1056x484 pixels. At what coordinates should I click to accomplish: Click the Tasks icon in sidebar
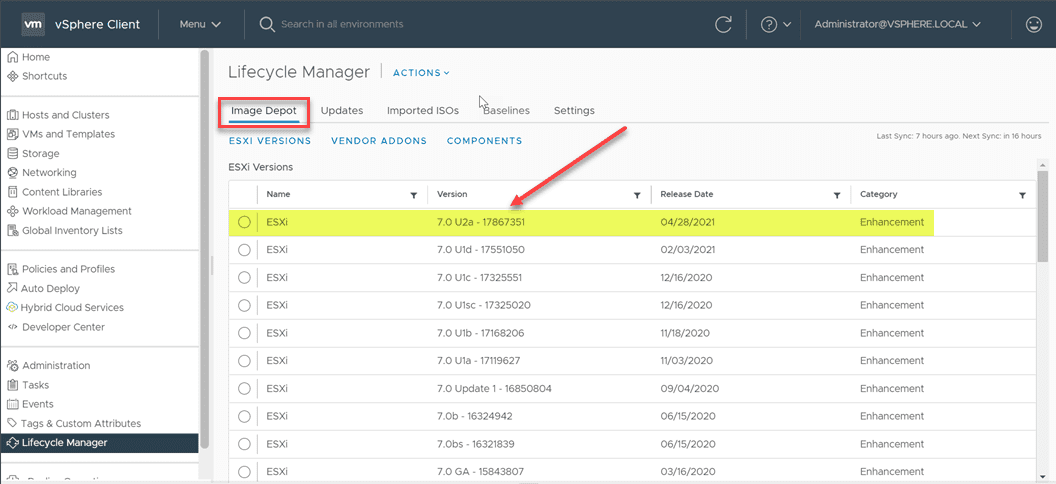(12, 385)
